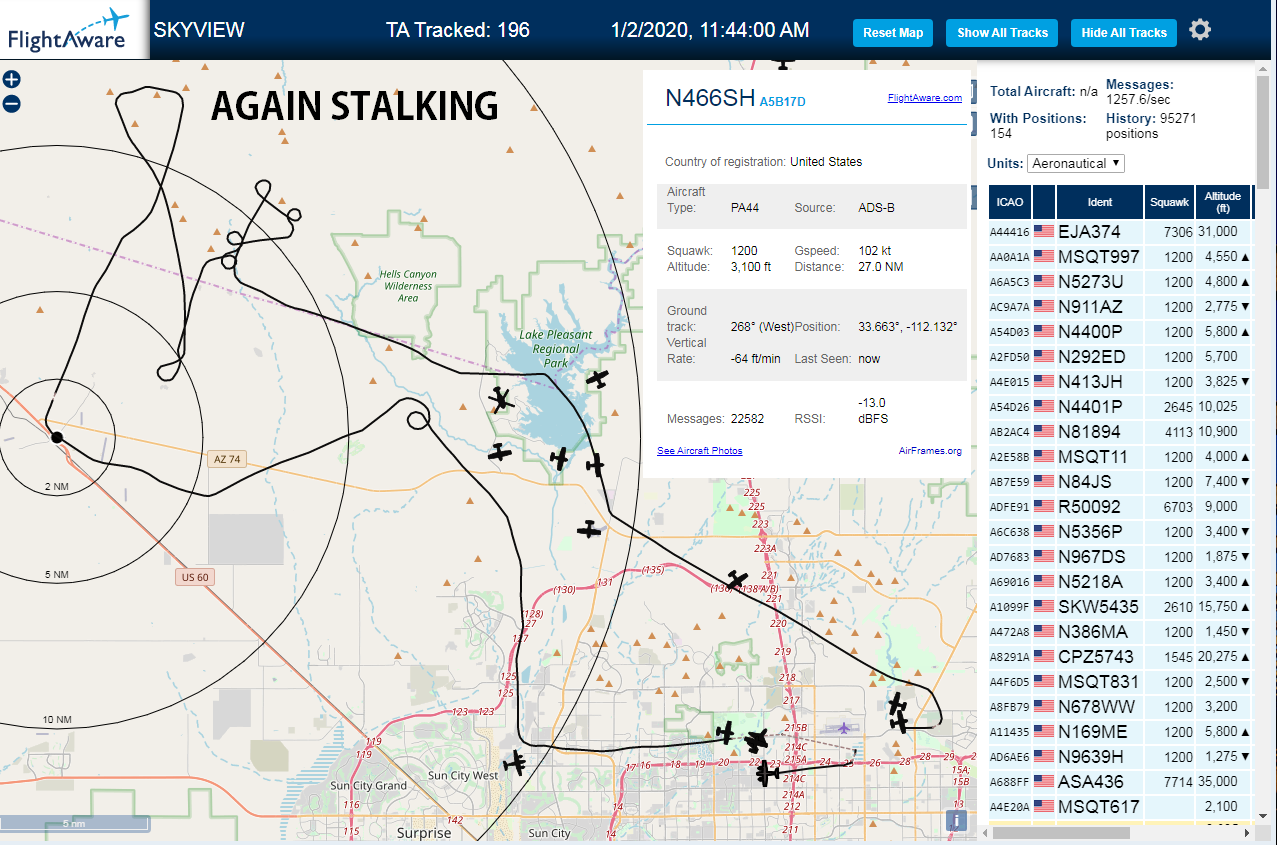1277x845 pixels.
Task: Select the N169ME aircraft row
Action: [x=1122, y=731]
